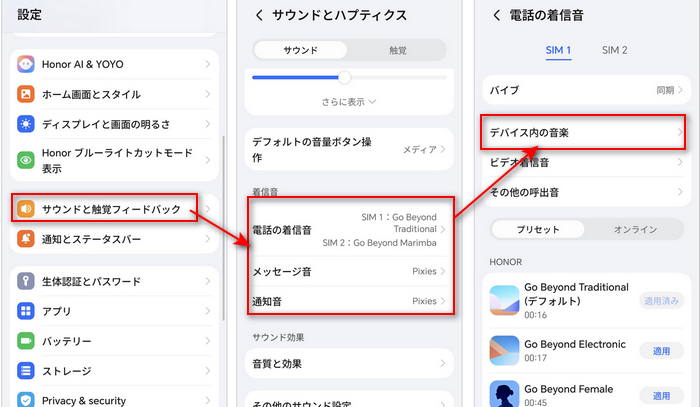
Task: Open アプリ settings
Action: (114, 311)
